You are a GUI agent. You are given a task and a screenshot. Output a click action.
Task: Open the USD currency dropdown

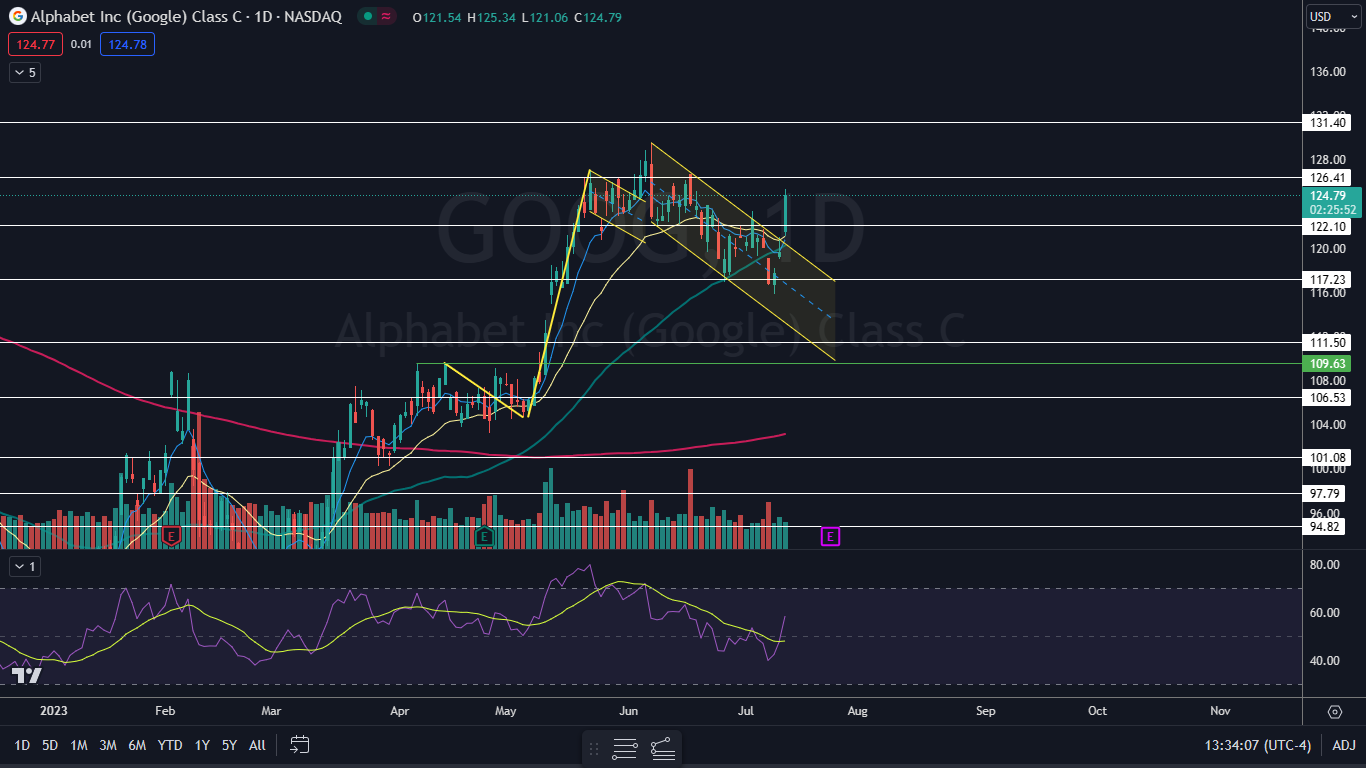click(x=1334, y=16)
